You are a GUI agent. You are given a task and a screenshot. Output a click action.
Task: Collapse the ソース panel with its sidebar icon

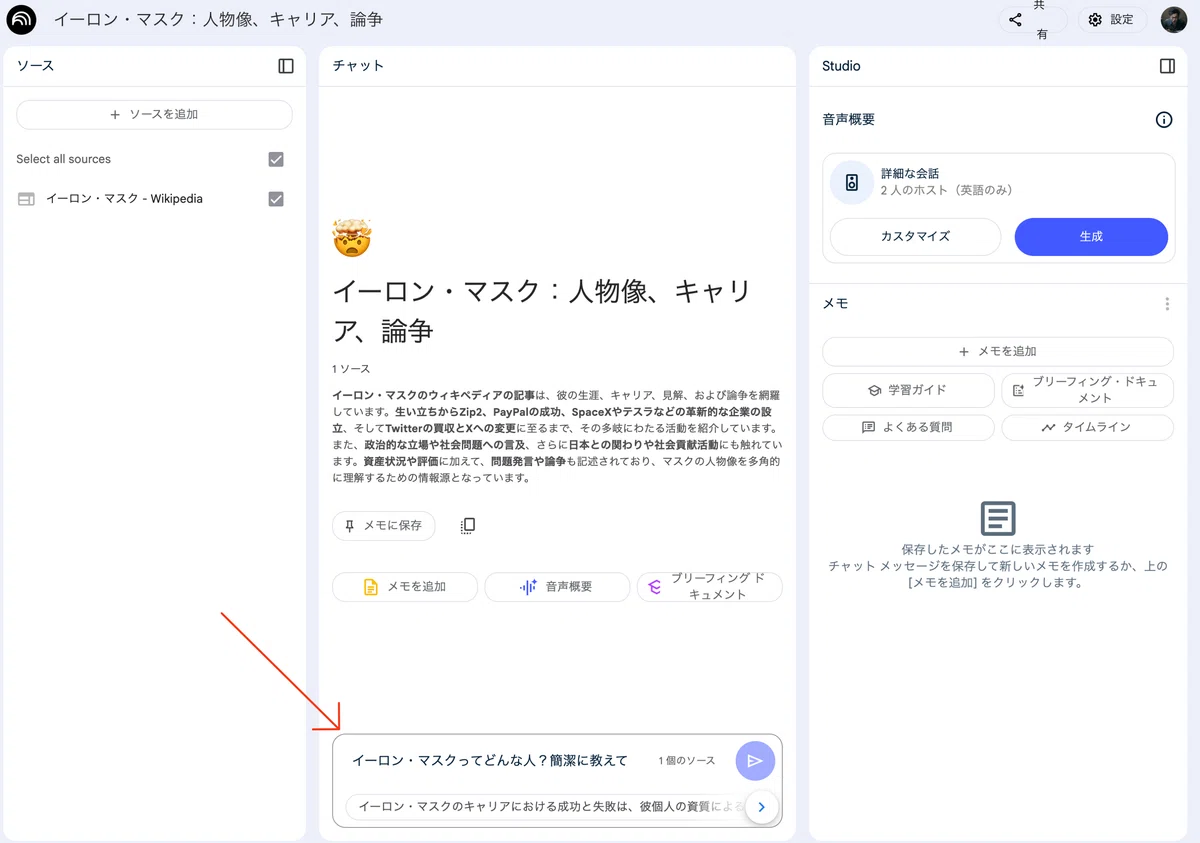point(286,66)
